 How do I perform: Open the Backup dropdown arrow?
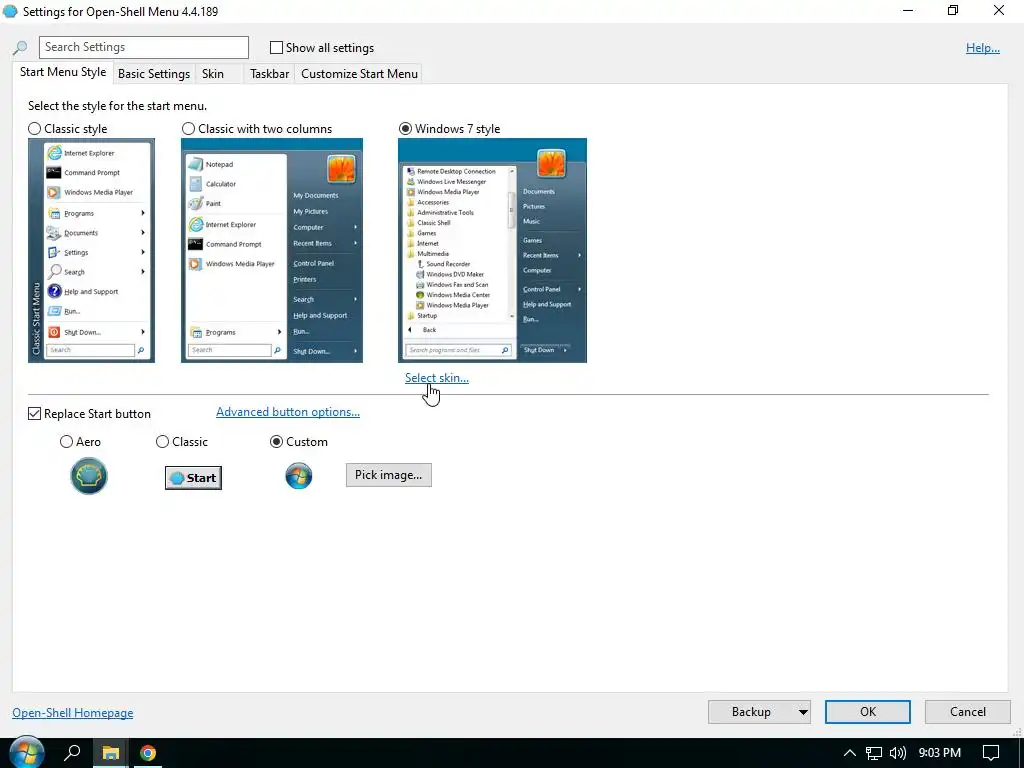pos(803,712)
